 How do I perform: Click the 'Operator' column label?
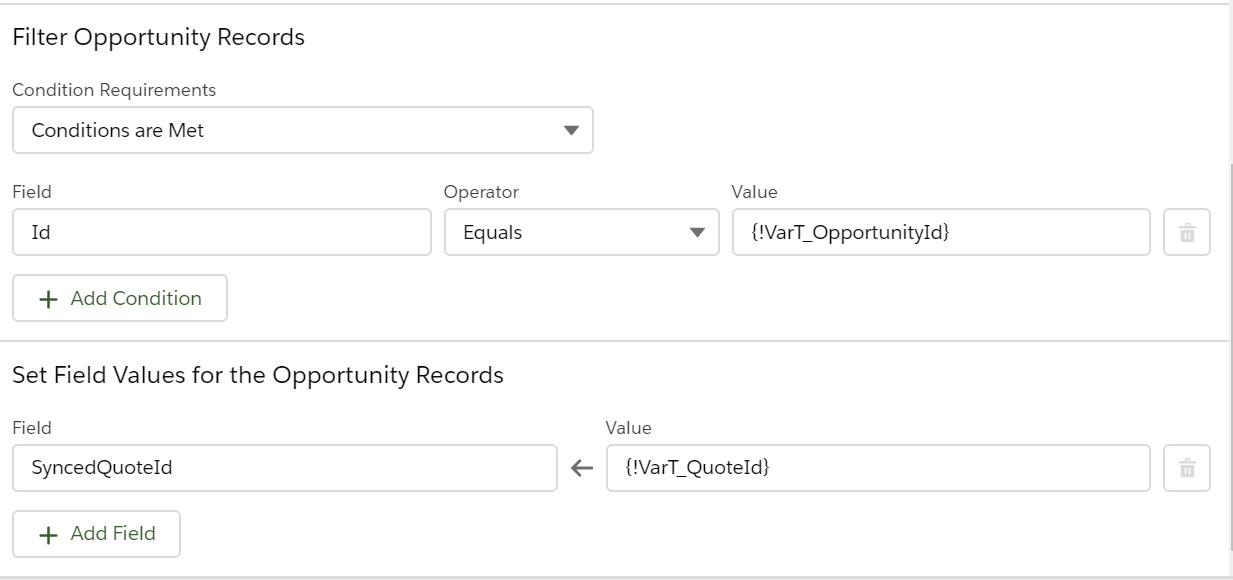coord(481,192)
